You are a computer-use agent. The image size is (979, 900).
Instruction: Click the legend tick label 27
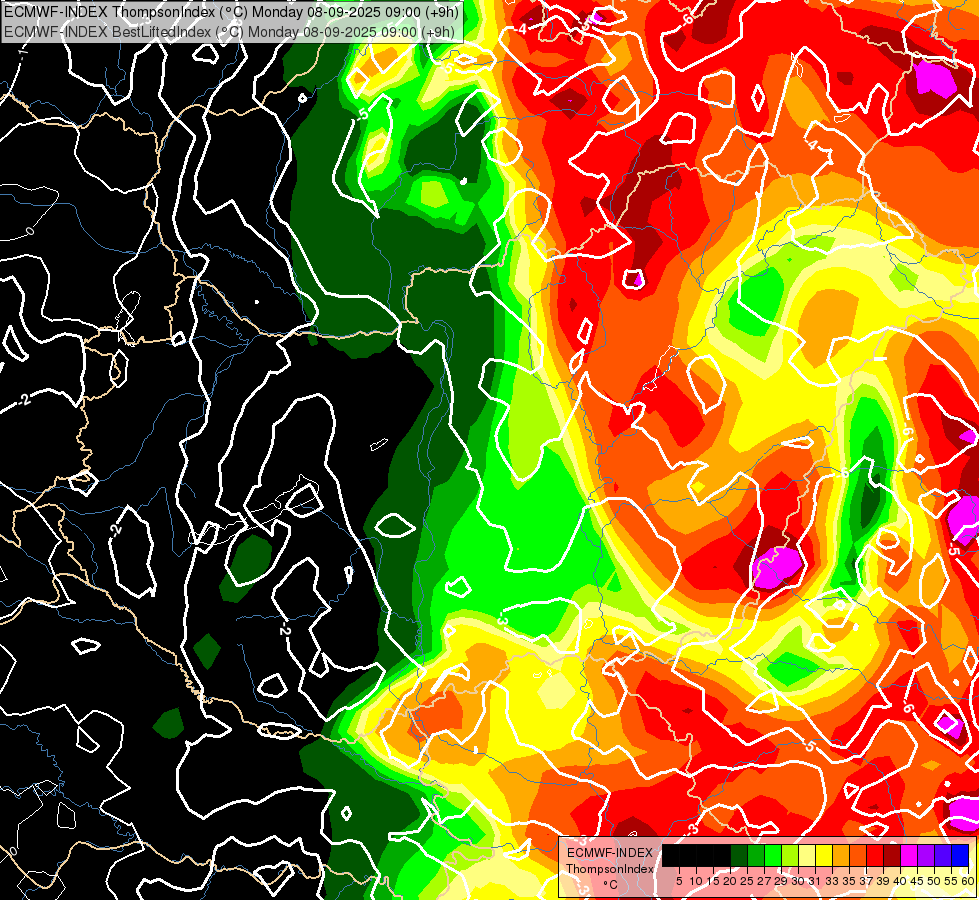(x=764, y=881)
